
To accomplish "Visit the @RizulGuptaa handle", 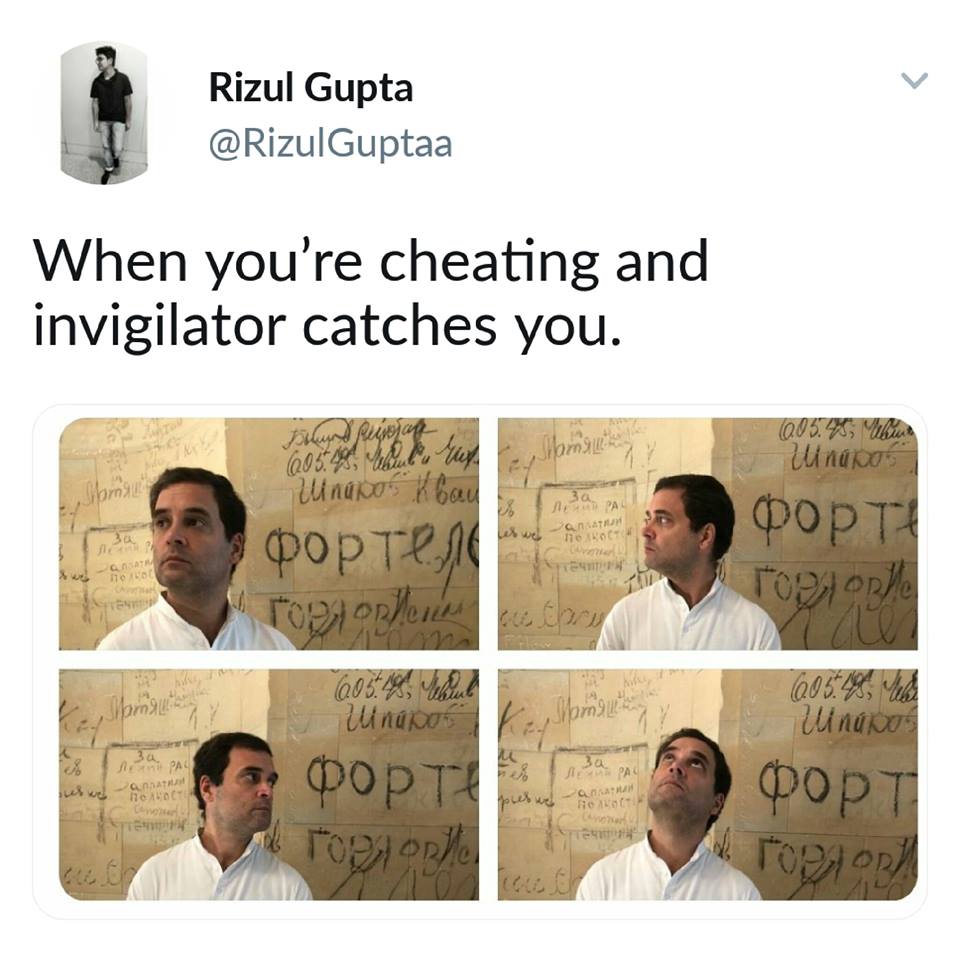I will click(x=331, y=144).
